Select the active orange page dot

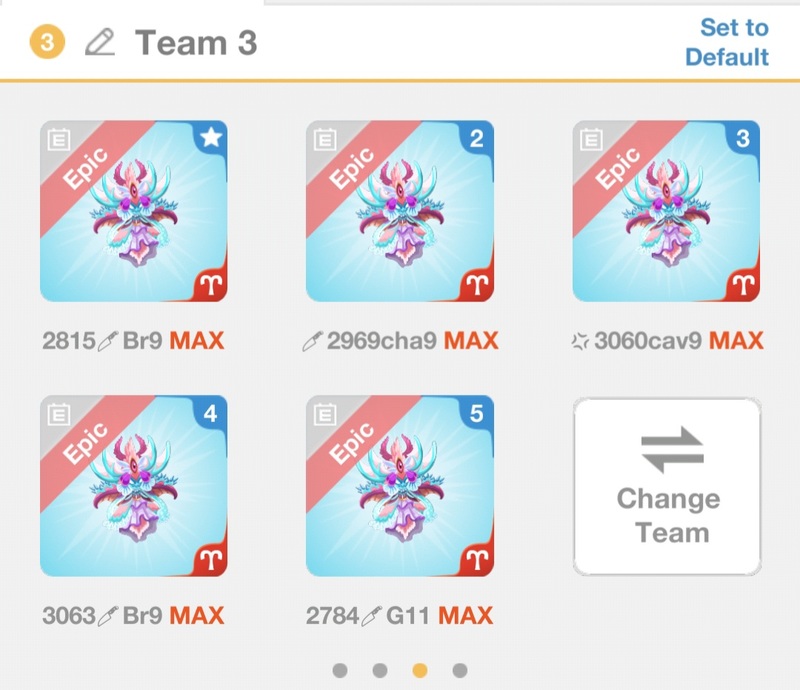coord(420,670)
